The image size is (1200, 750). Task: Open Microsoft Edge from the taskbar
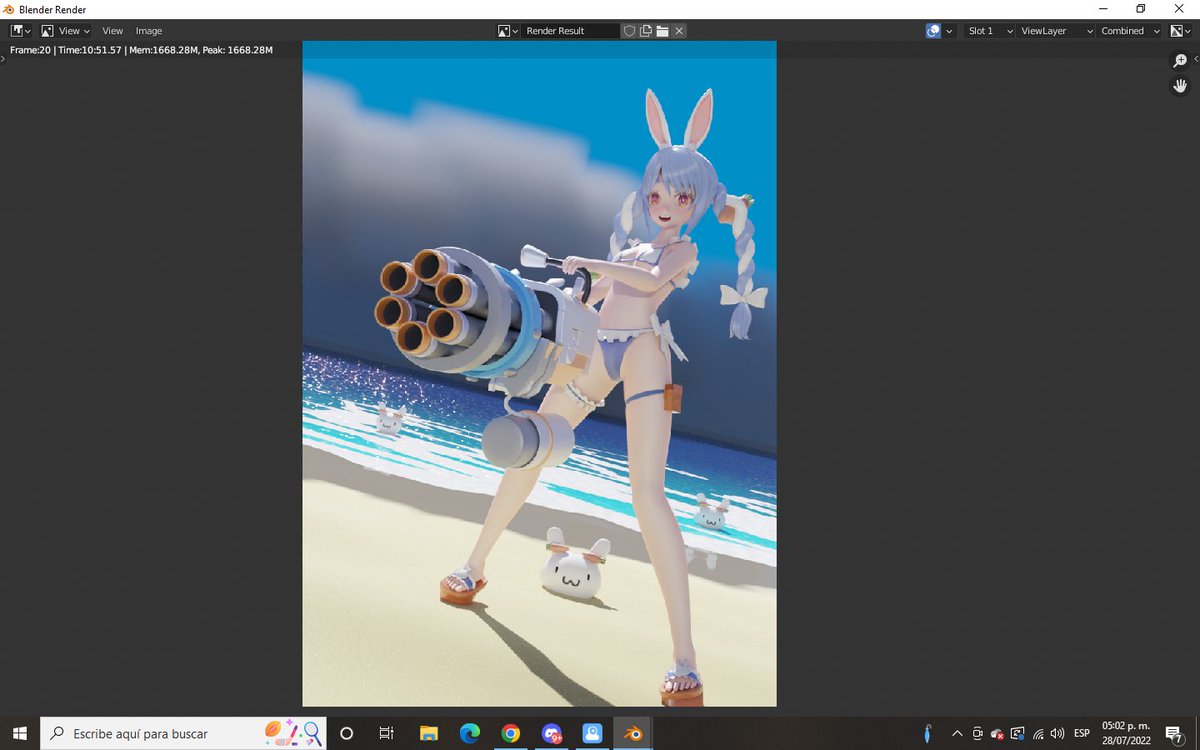(x=469, y=733)
